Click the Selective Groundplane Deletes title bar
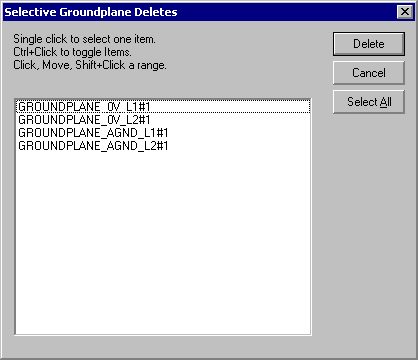 [x=200, y=12]
